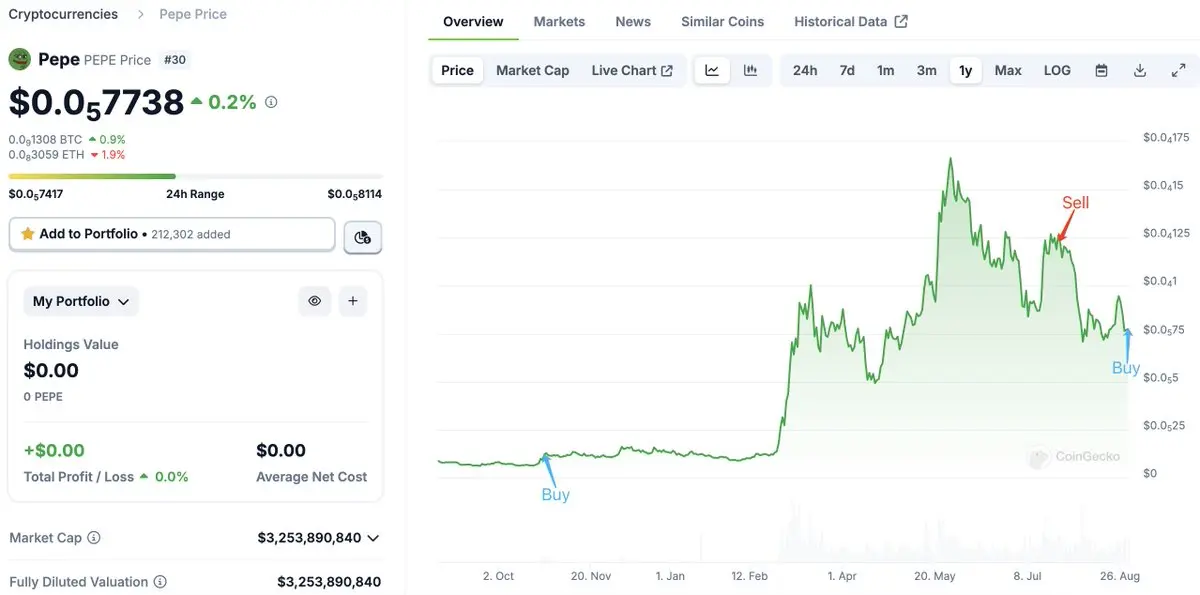Set chart range to 1y
Screen dimensions: 1200x595
(x=965, y=70)
